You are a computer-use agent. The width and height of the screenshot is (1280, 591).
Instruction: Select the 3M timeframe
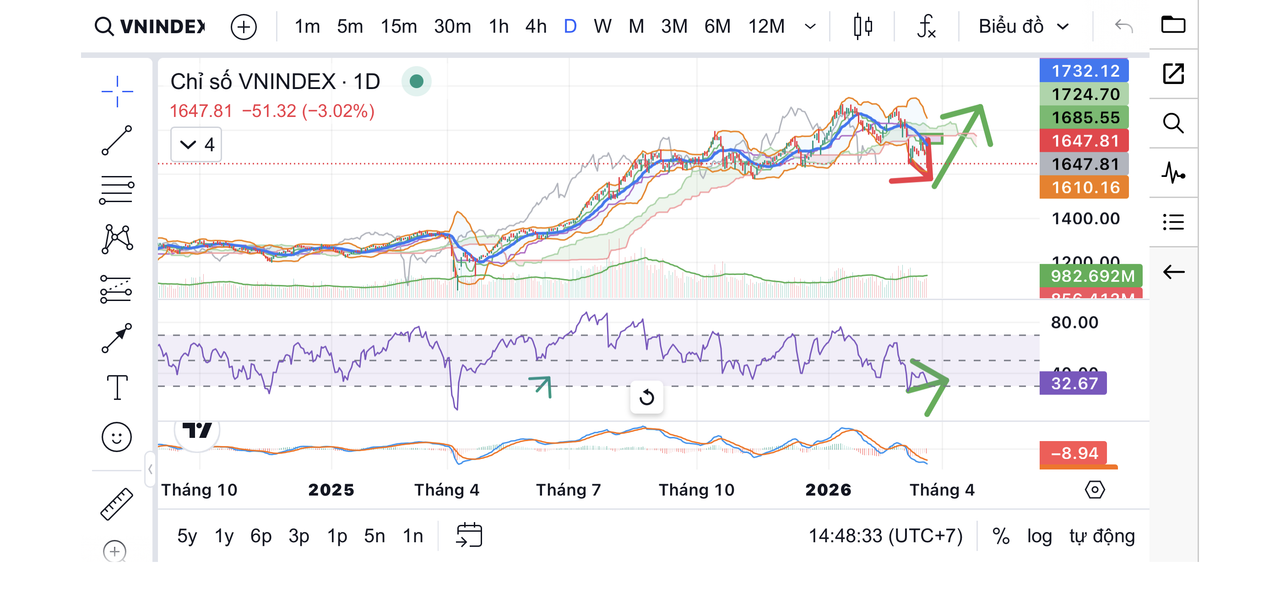[x=674, y=26]
